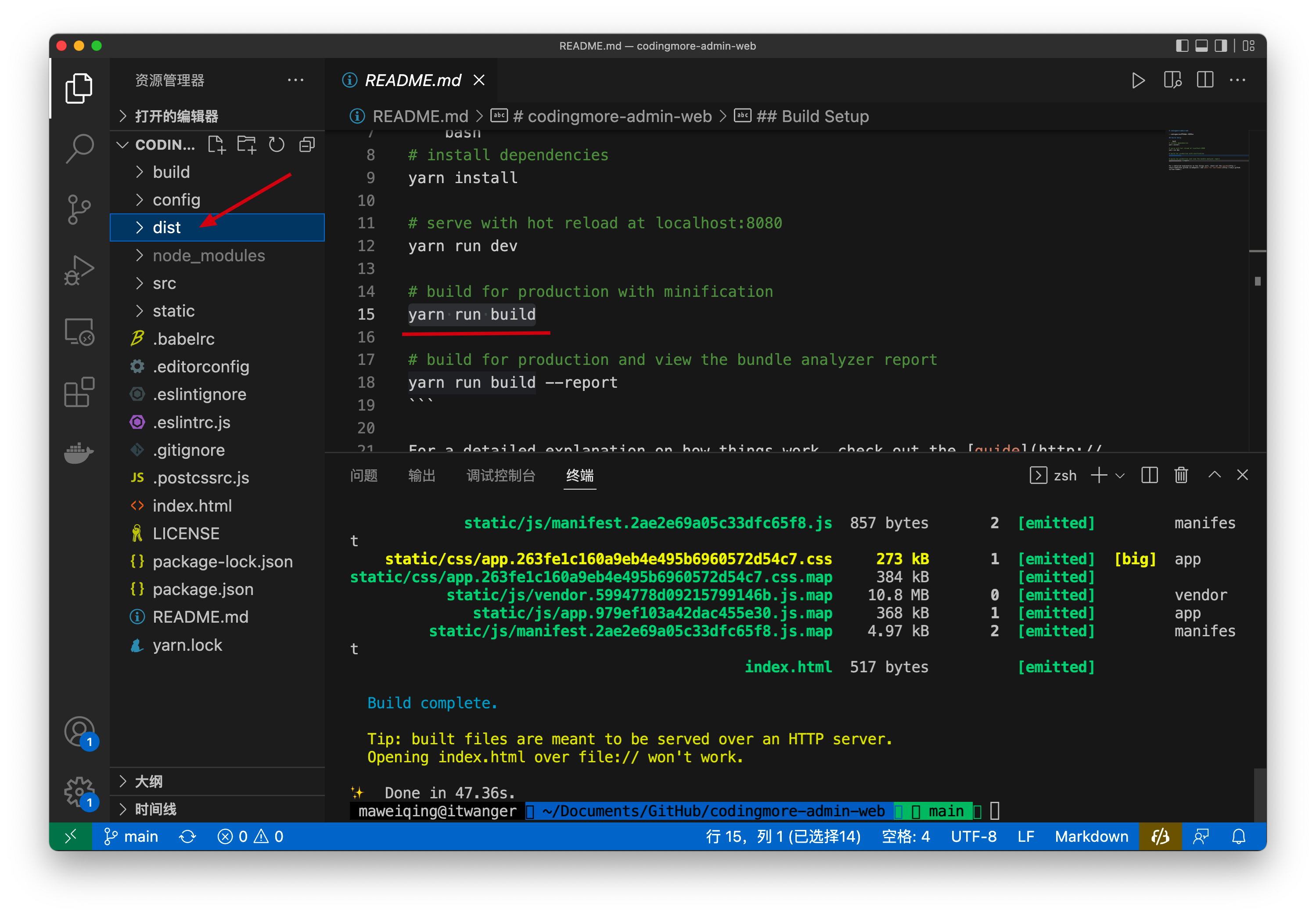Click the editor minimap preview
This screenshot has height=916, width=1316.
point(1208,151)
